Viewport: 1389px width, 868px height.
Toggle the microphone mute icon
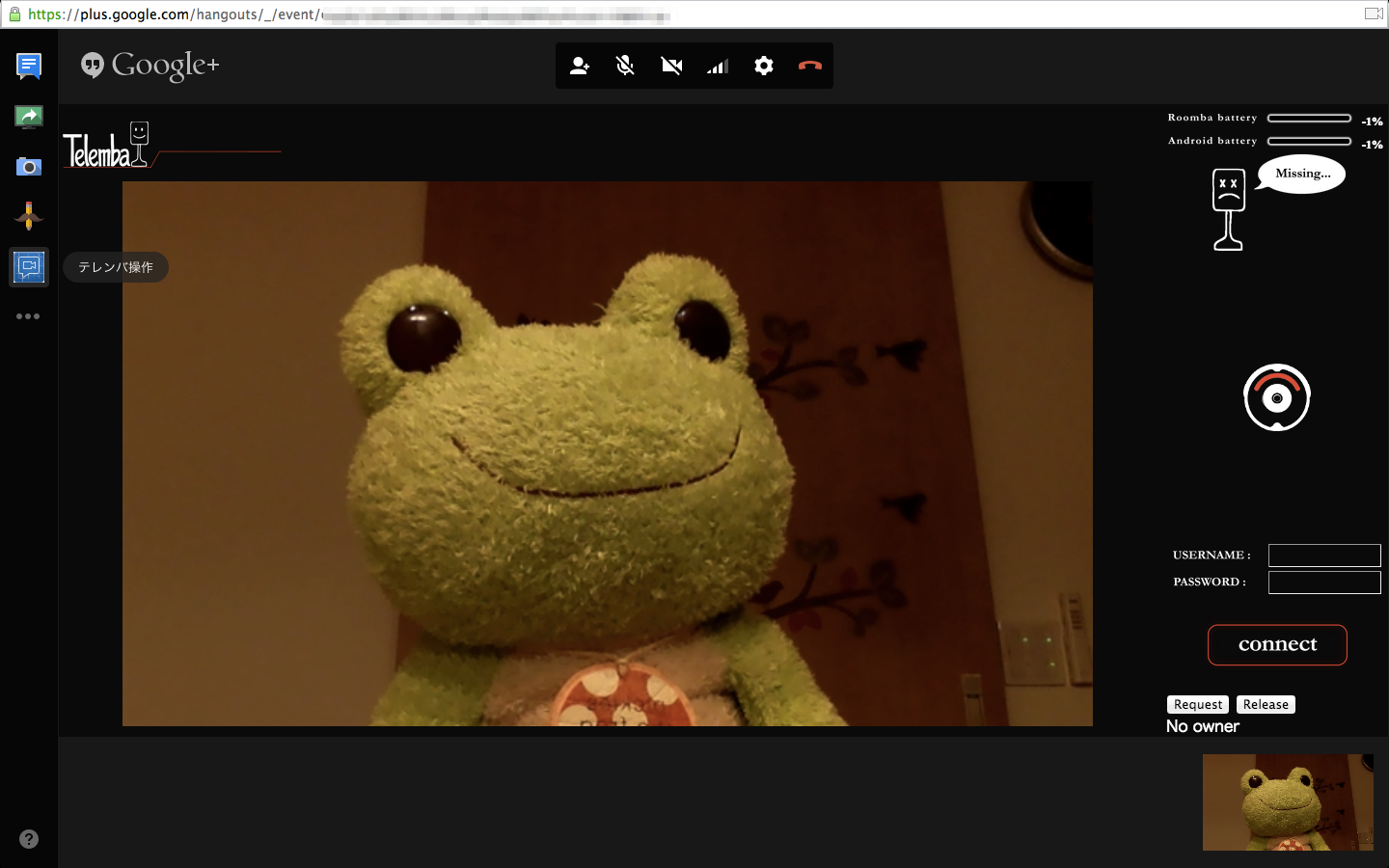(x=625, y=66)
